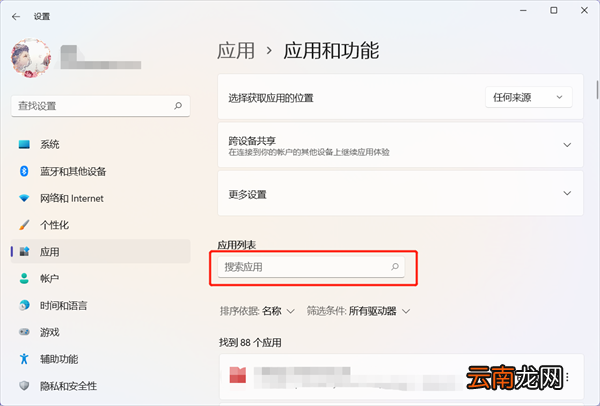Image resolution: width=600 pixels, height=406 pixels.
Task: Click the magnifier icon in 搜索应用 box
Action: [395, 267]
